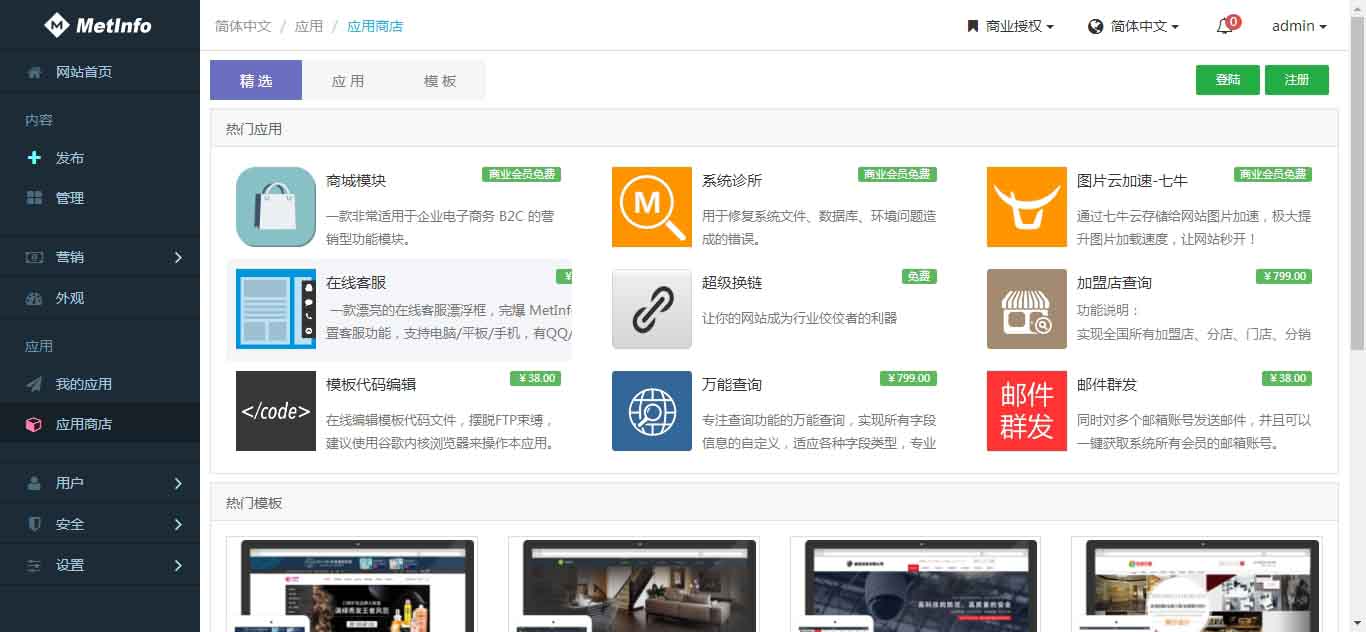The image size is (1366, 632).
Task: Expand the 用户 sidebar section
Action: point(100,483)
